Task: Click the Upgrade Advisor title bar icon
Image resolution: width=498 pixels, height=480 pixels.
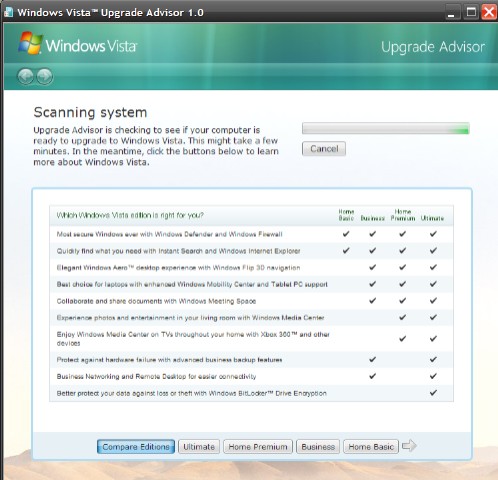Action: point(8,12)
